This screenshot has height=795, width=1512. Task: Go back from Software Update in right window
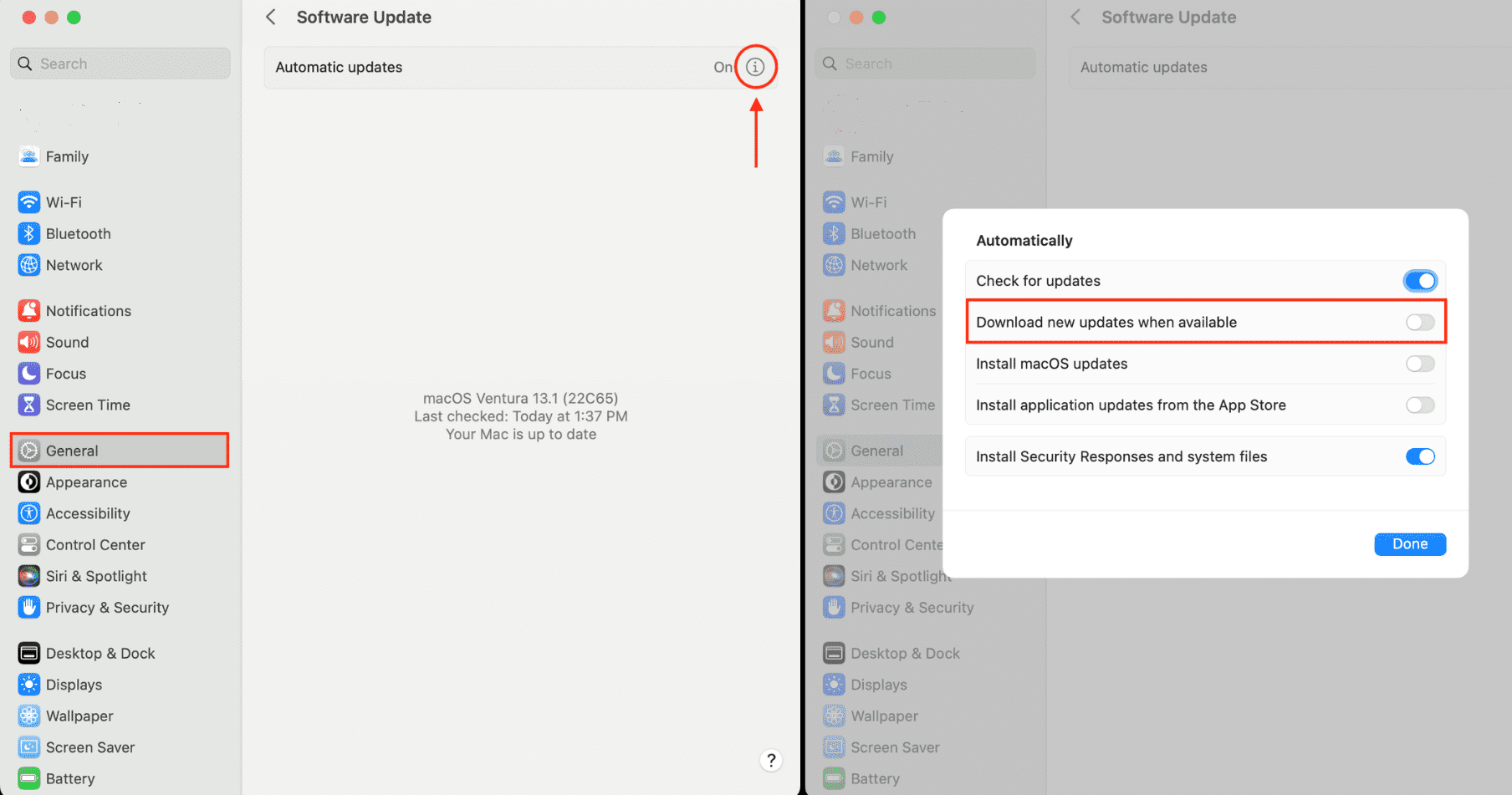click(x=1075, y=17)
